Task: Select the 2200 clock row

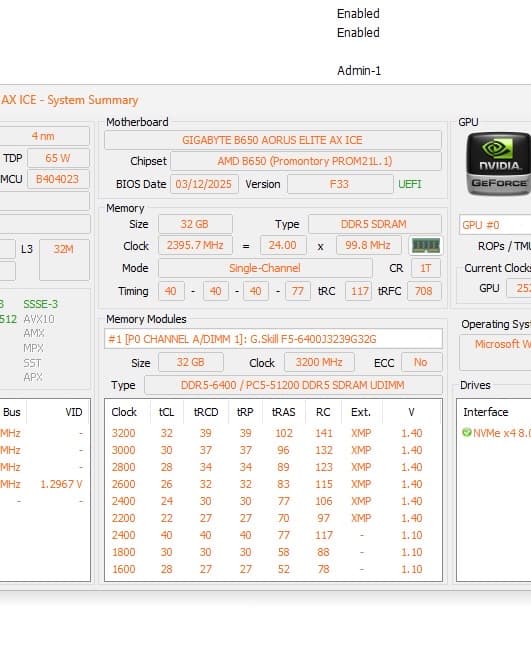Action: (273, 518)
